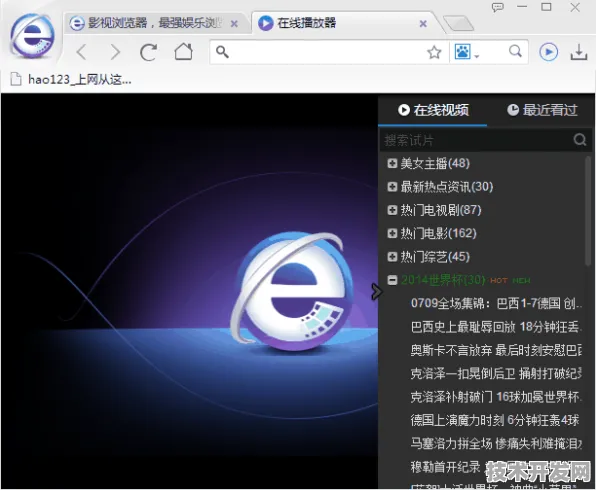Bookmark the page with the star icon
596x490 pixels.
click(434, 52)
